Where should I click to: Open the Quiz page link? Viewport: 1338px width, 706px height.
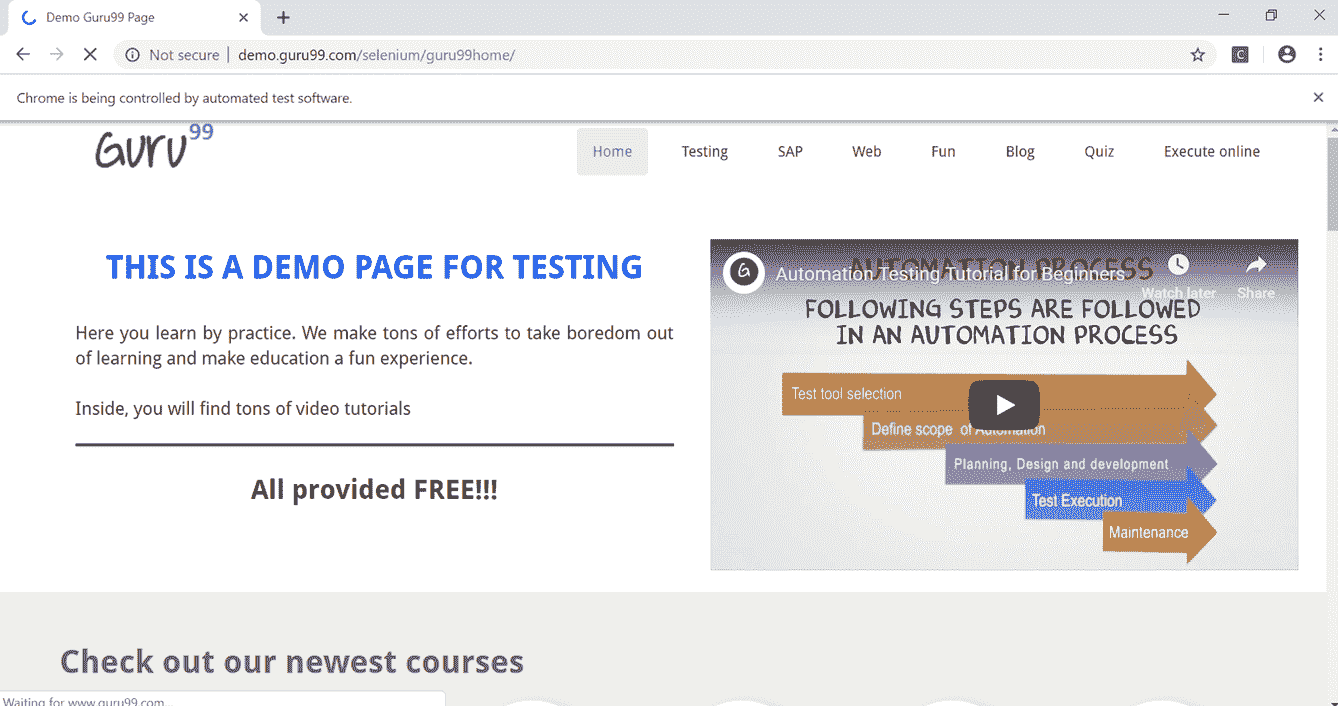1099,152
